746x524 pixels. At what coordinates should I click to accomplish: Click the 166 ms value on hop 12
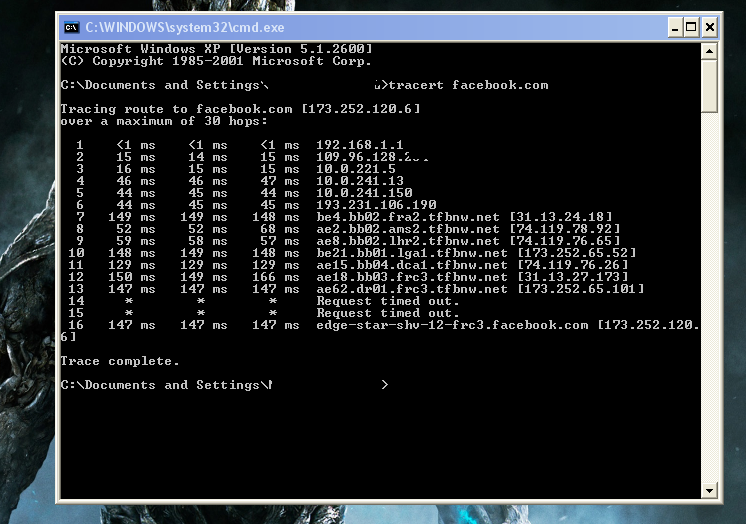pyautogui.click(x=276, y=277)
